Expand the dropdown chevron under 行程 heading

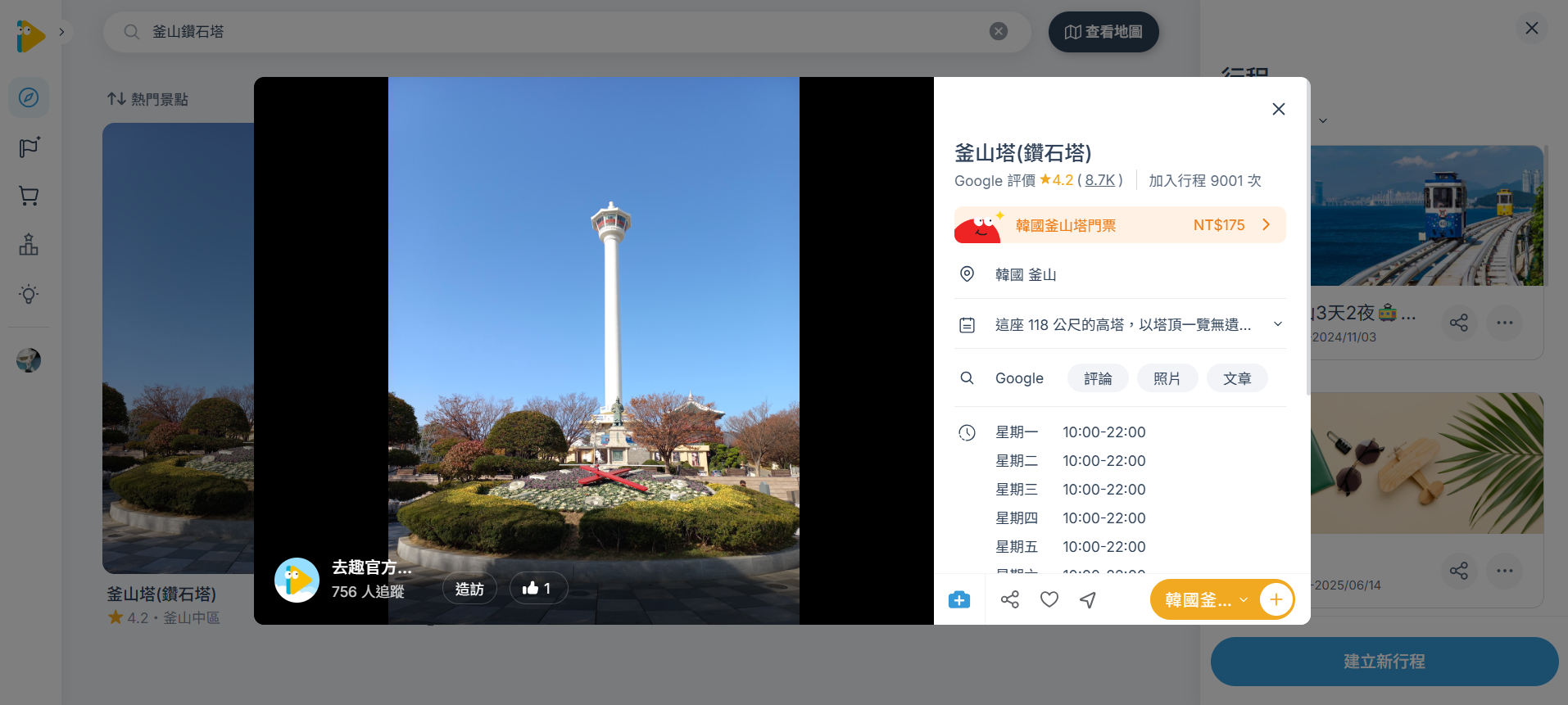tap(1323, 121)
